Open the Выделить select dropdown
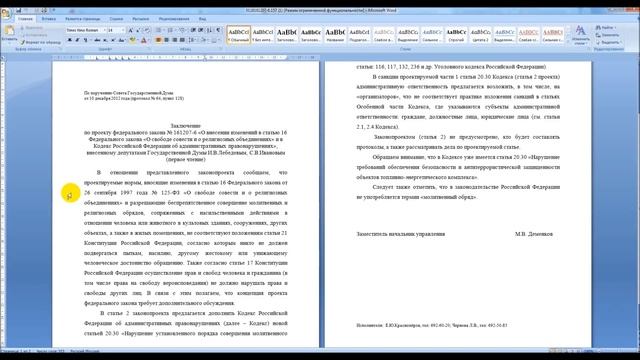Image resolution: width=640 pixels, height=360 pixels. coord(609,42)
